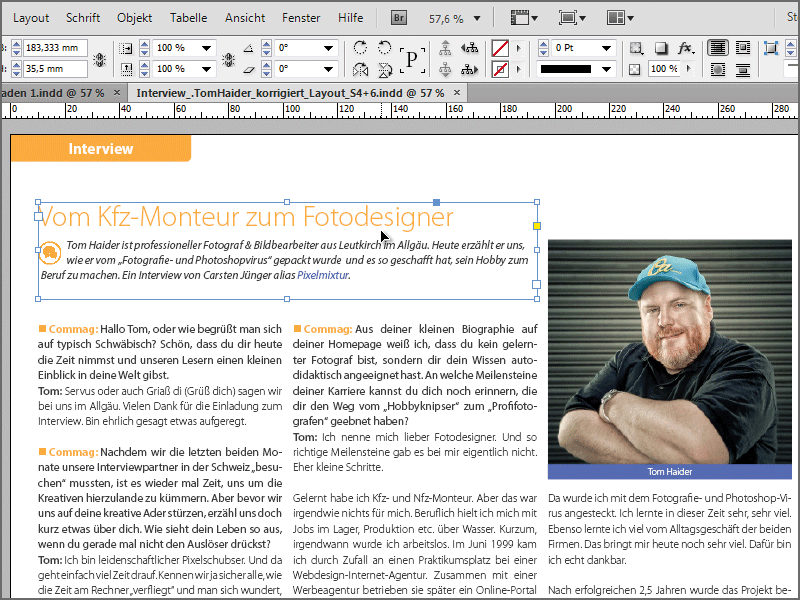Click the Y scale percentage icon
Image resolution: width=800 pixels, height=600 pixels.
pyautogui.click(x=126, y=69)
